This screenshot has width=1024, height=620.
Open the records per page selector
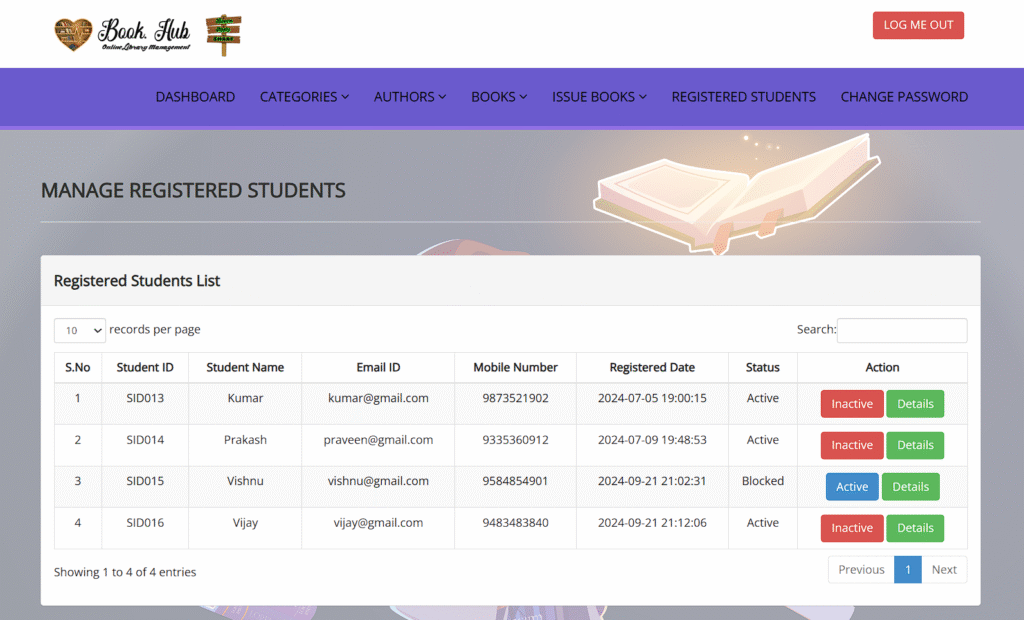pyautogui.click(x=80, y=331)
